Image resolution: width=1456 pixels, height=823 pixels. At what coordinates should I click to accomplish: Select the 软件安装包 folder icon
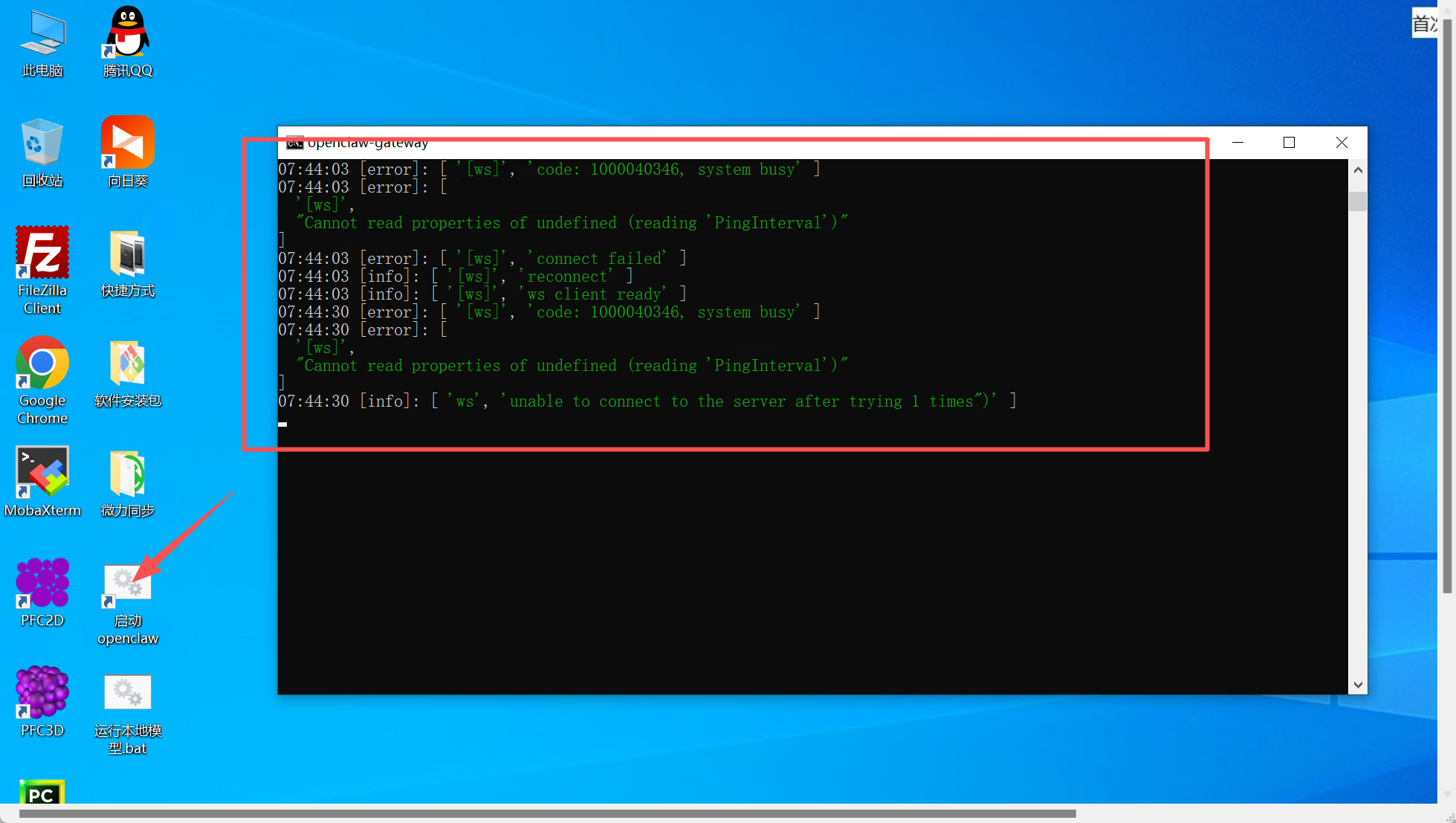coord(128,364)
